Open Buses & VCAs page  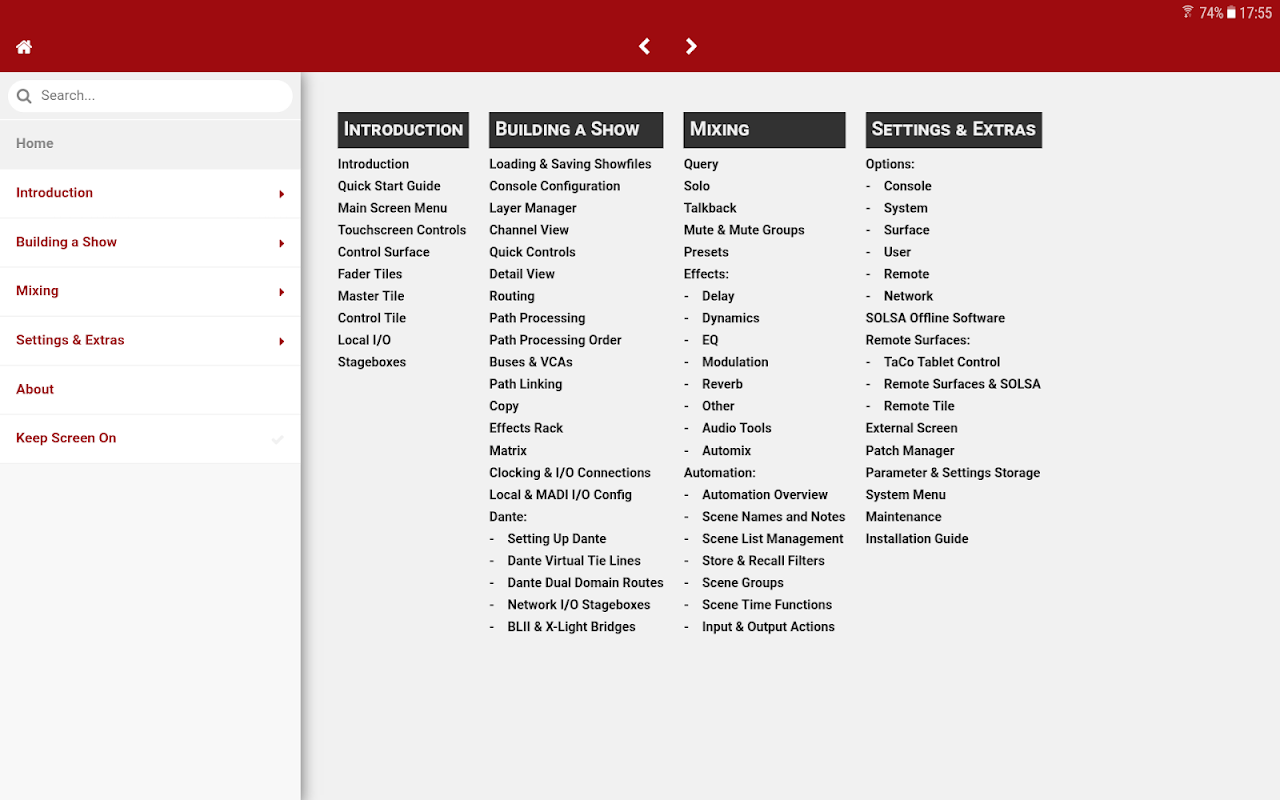(531, 362)
